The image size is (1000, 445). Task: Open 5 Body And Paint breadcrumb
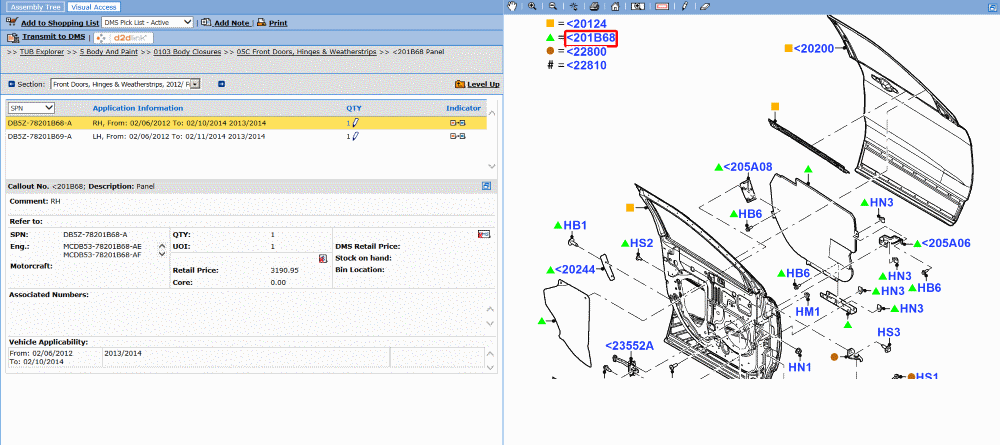[109, 52]
